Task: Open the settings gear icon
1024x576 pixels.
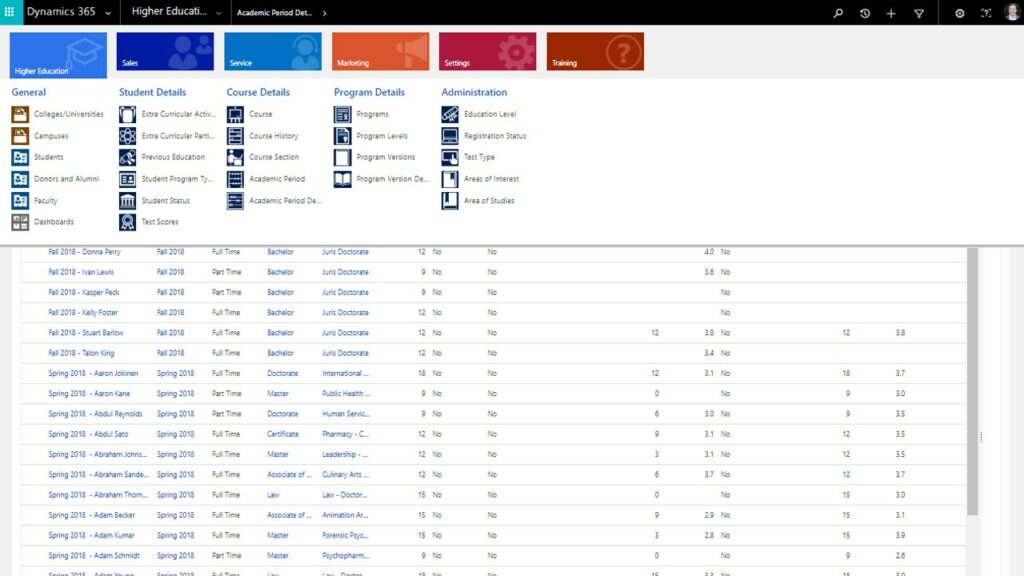Action: point(959,12)
